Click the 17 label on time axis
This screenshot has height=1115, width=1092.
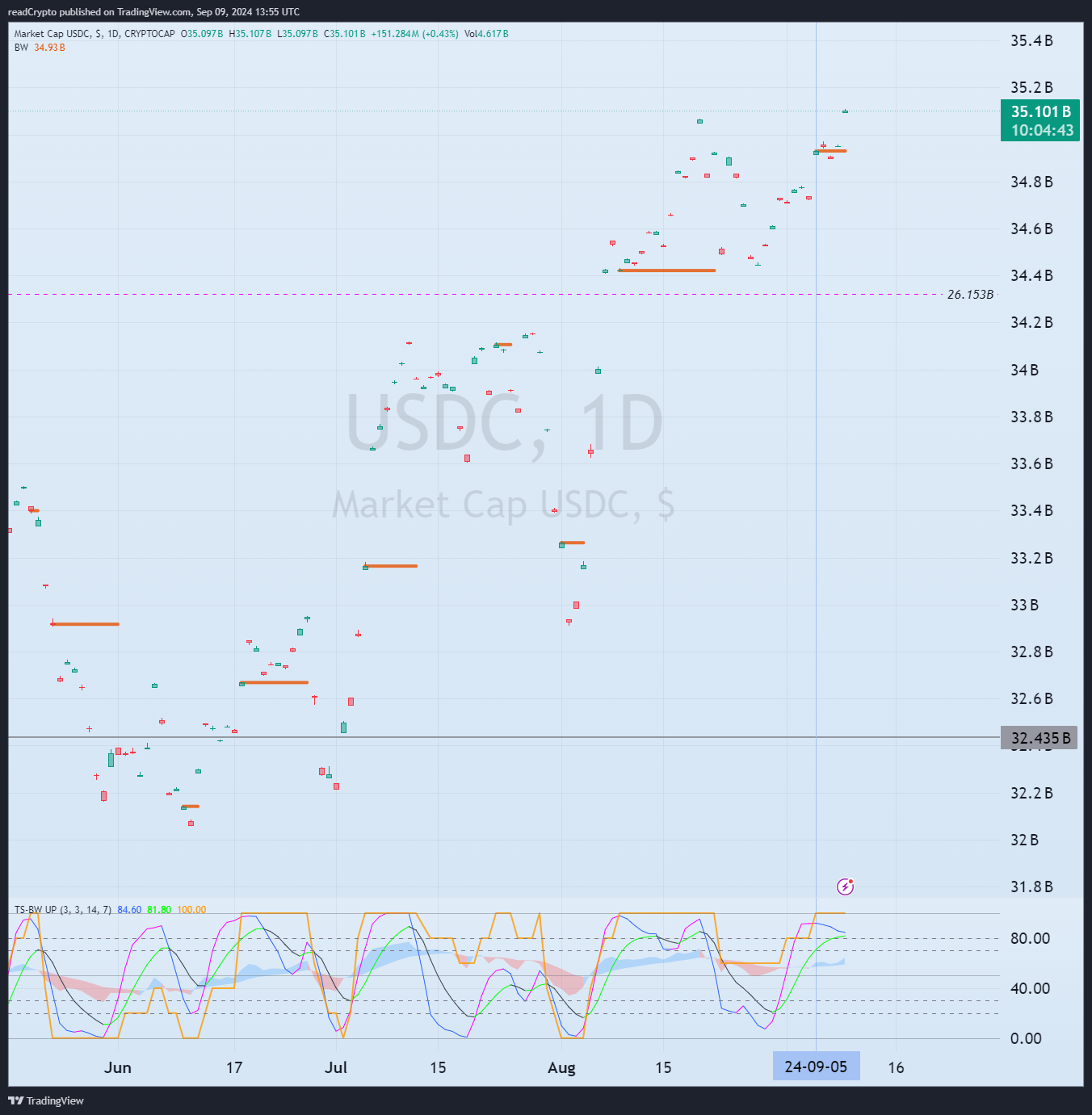click(x=234, y=1067)
